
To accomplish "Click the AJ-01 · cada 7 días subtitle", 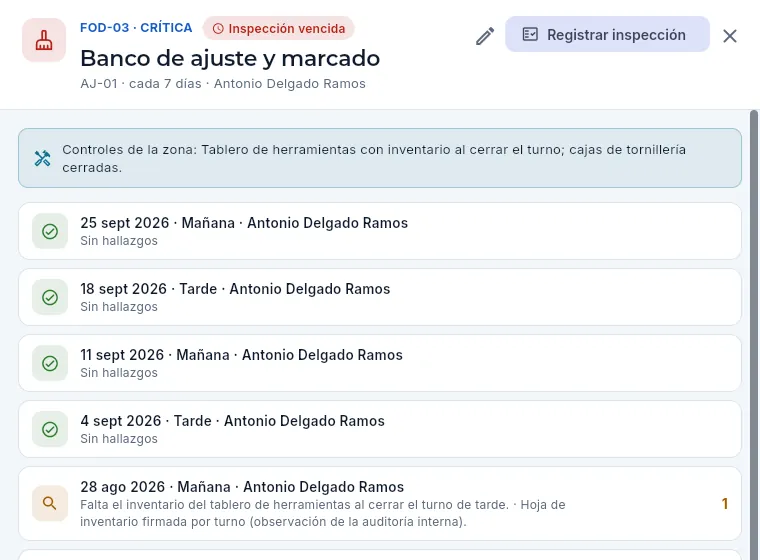I will pos(223,84).
